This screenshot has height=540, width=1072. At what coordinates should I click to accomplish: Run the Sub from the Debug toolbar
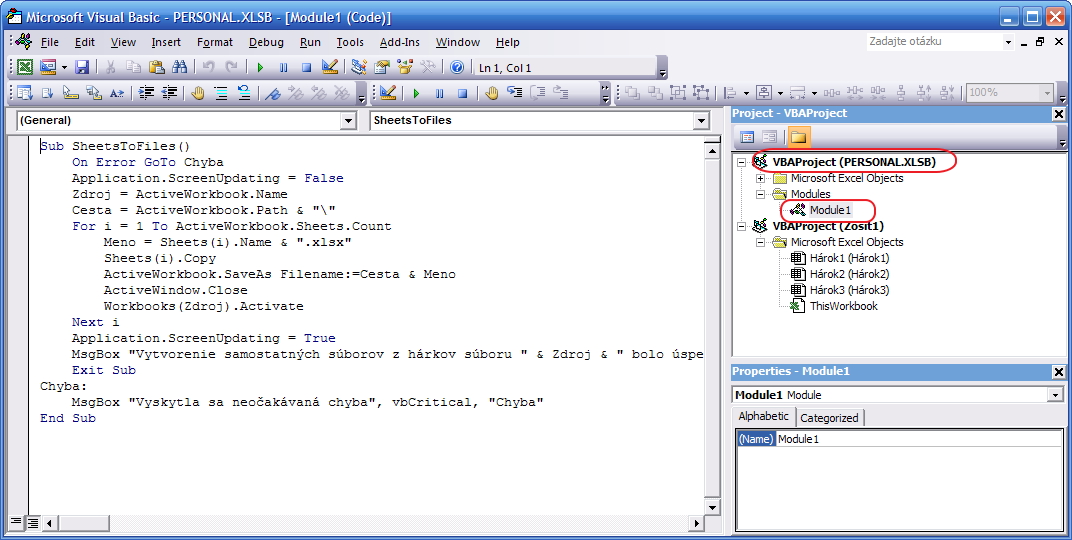[x=416, y=93]
